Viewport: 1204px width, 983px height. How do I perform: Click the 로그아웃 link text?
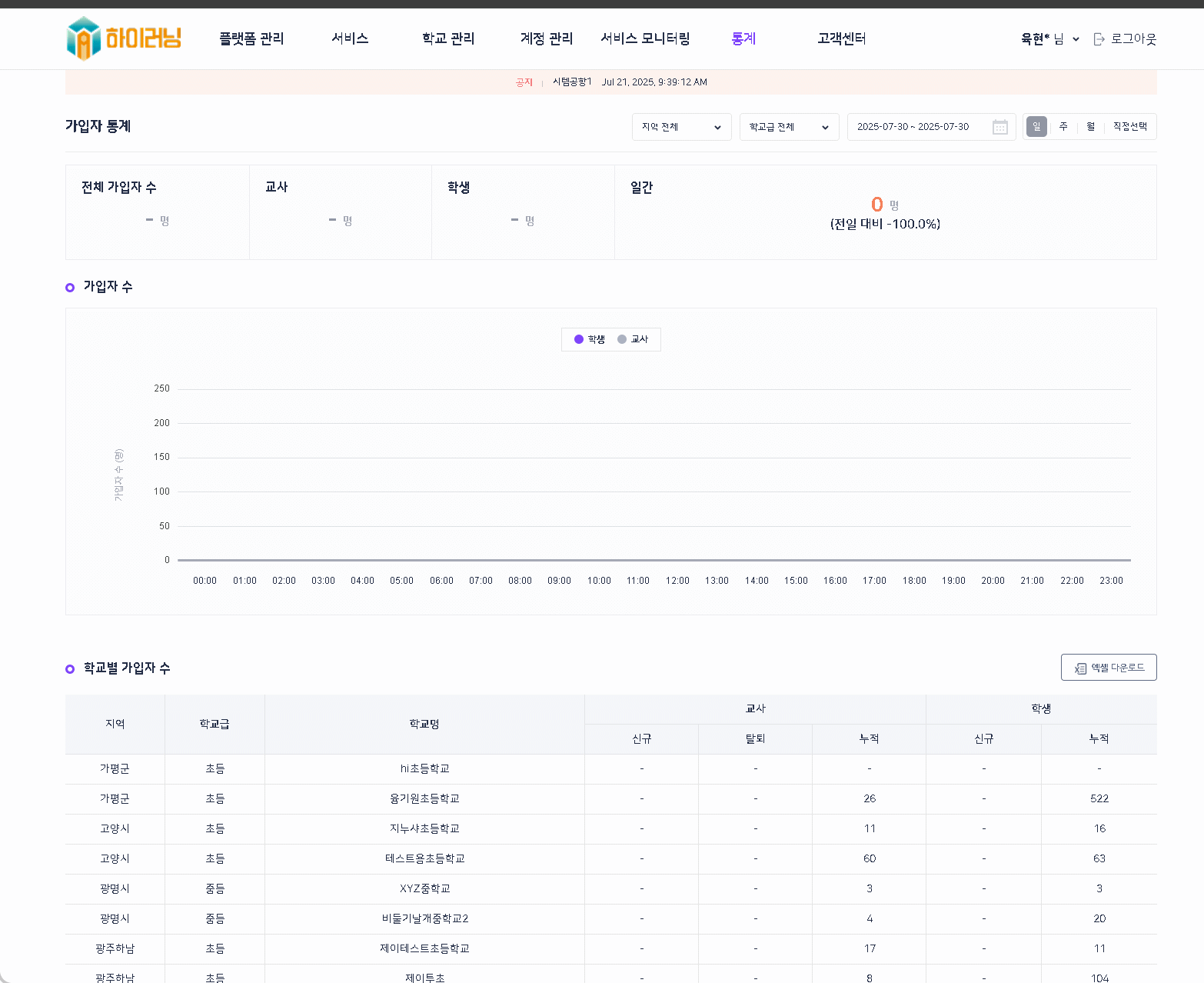coord(1133,39)
